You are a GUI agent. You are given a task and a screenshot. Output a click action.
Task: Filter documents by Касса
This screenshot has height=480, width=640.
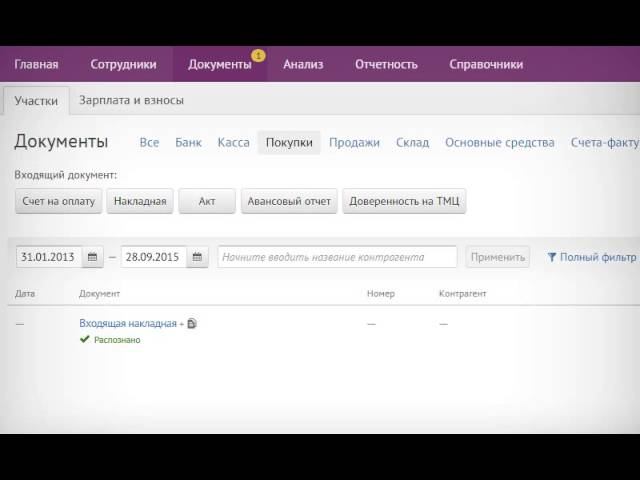[233, 142]
